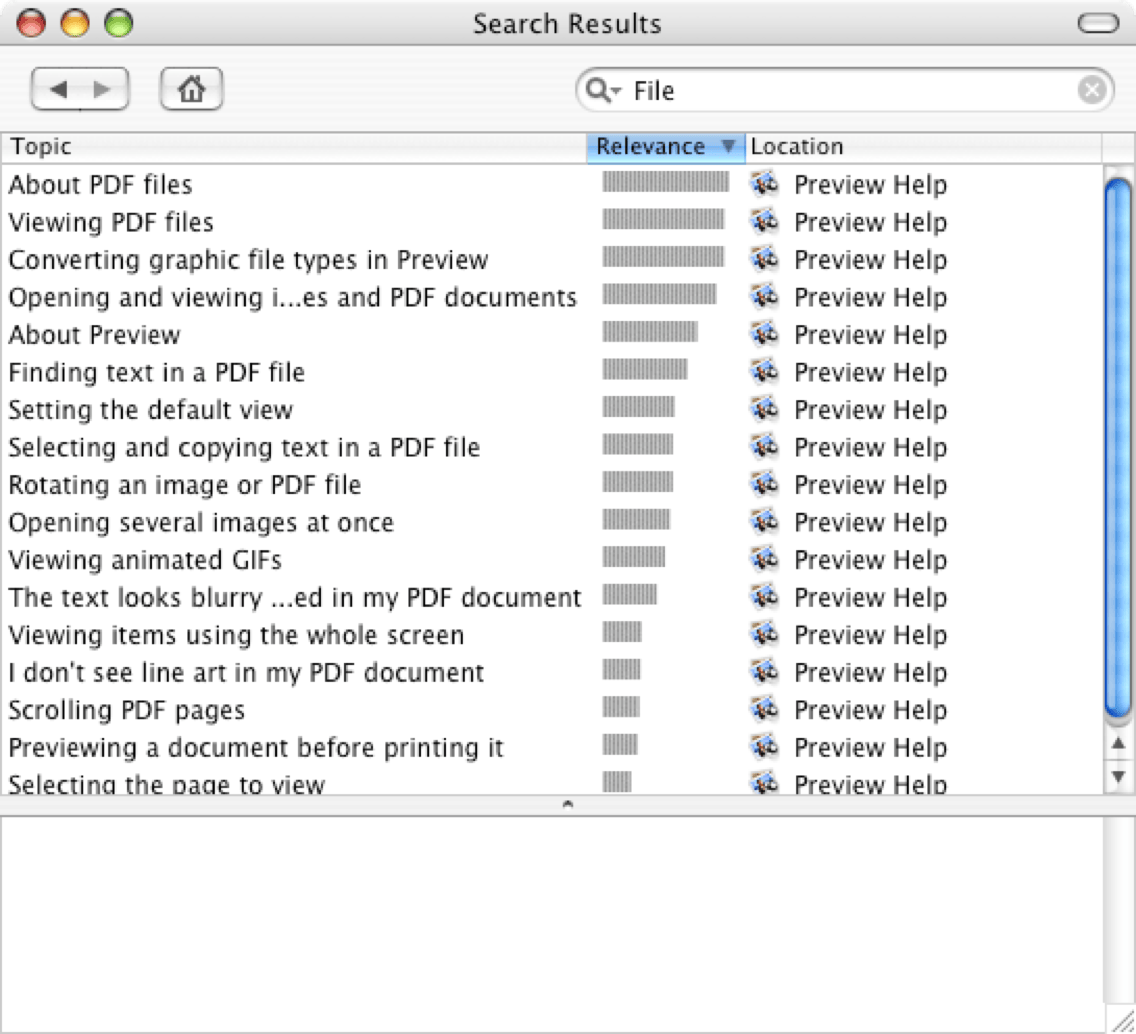The width and height of the screenshot is (1136, 1034).
Task: Click the Preview Help icon beside About PDF files
Action: (x=764, y=184)
